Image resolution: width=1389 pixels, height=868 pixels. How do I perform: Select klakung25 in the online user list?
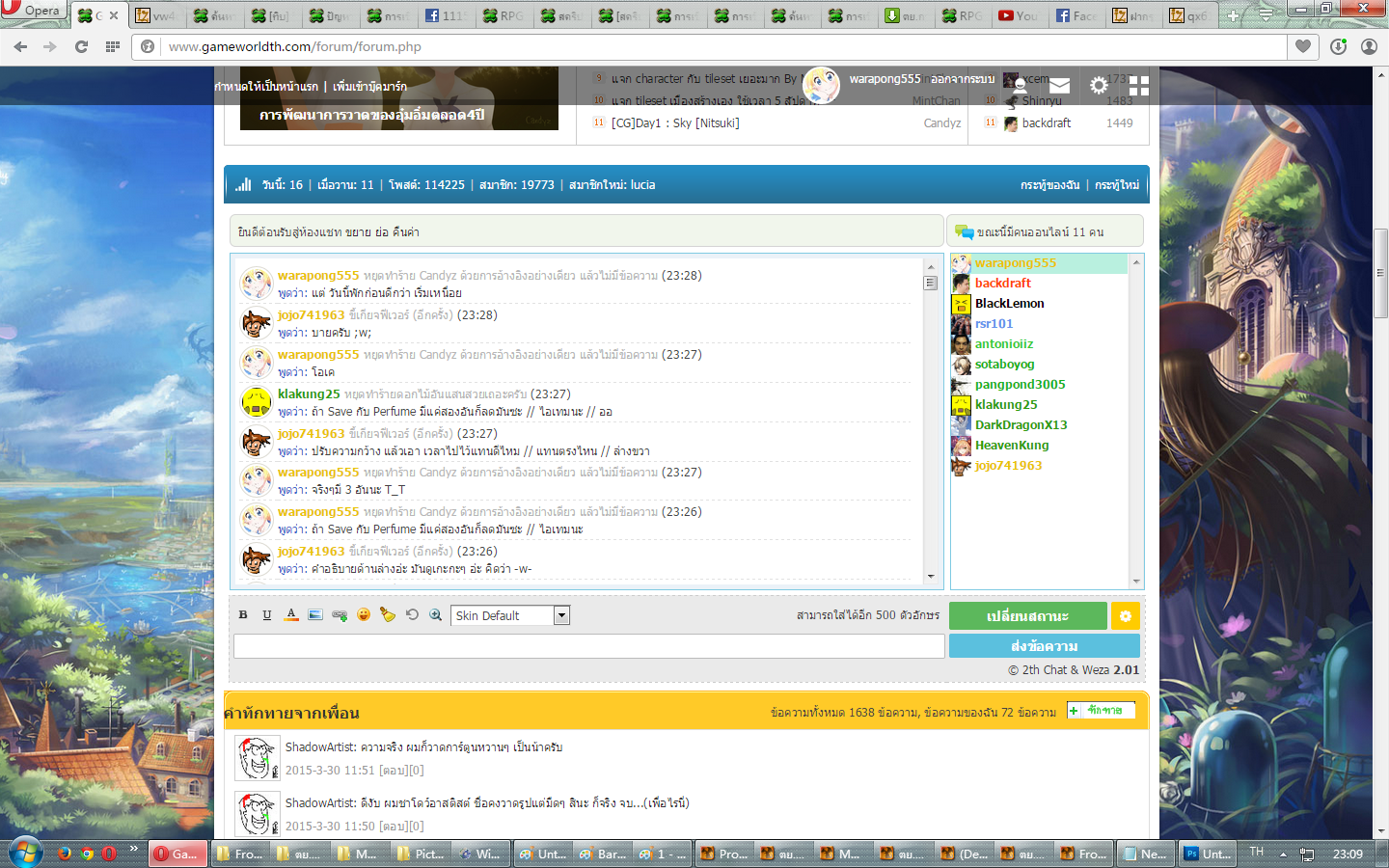[1006, 404]
